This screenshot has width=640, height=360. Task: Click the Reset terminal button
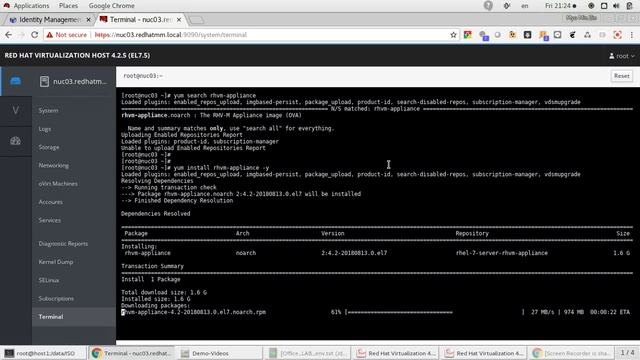621,76
